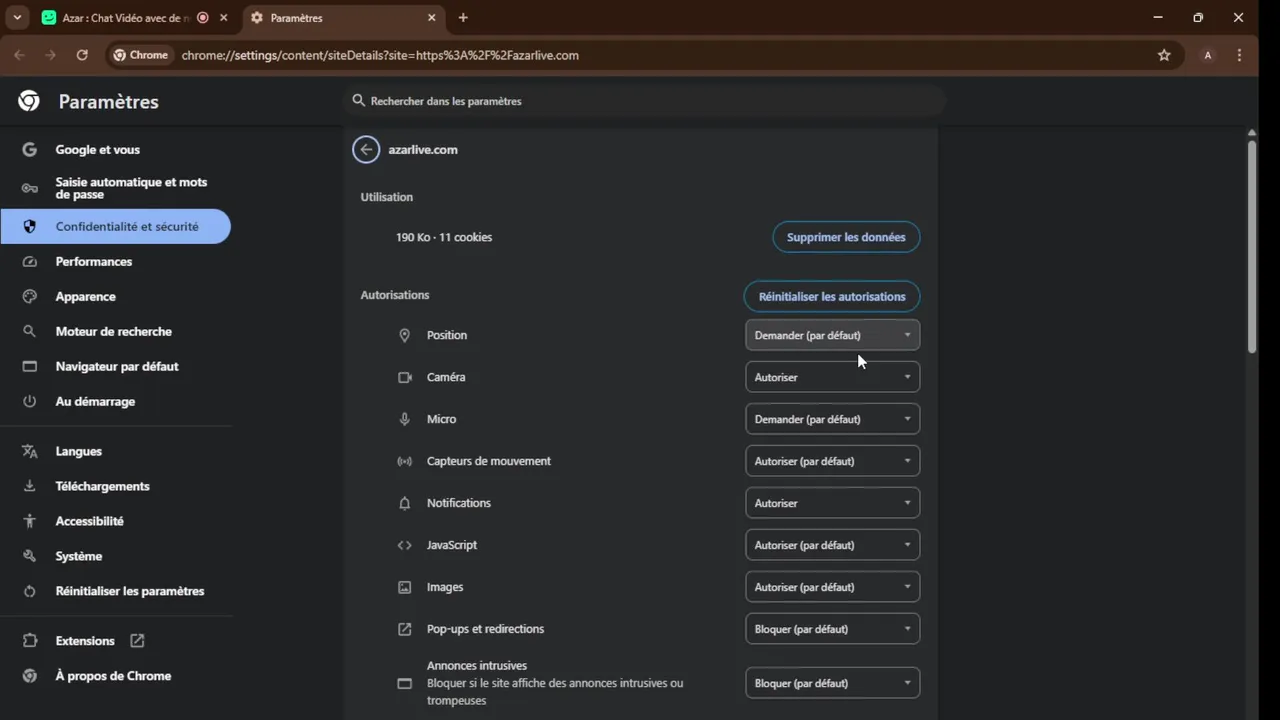
Task: Open the Micro permission dropdown
Action: coord(832,419)
